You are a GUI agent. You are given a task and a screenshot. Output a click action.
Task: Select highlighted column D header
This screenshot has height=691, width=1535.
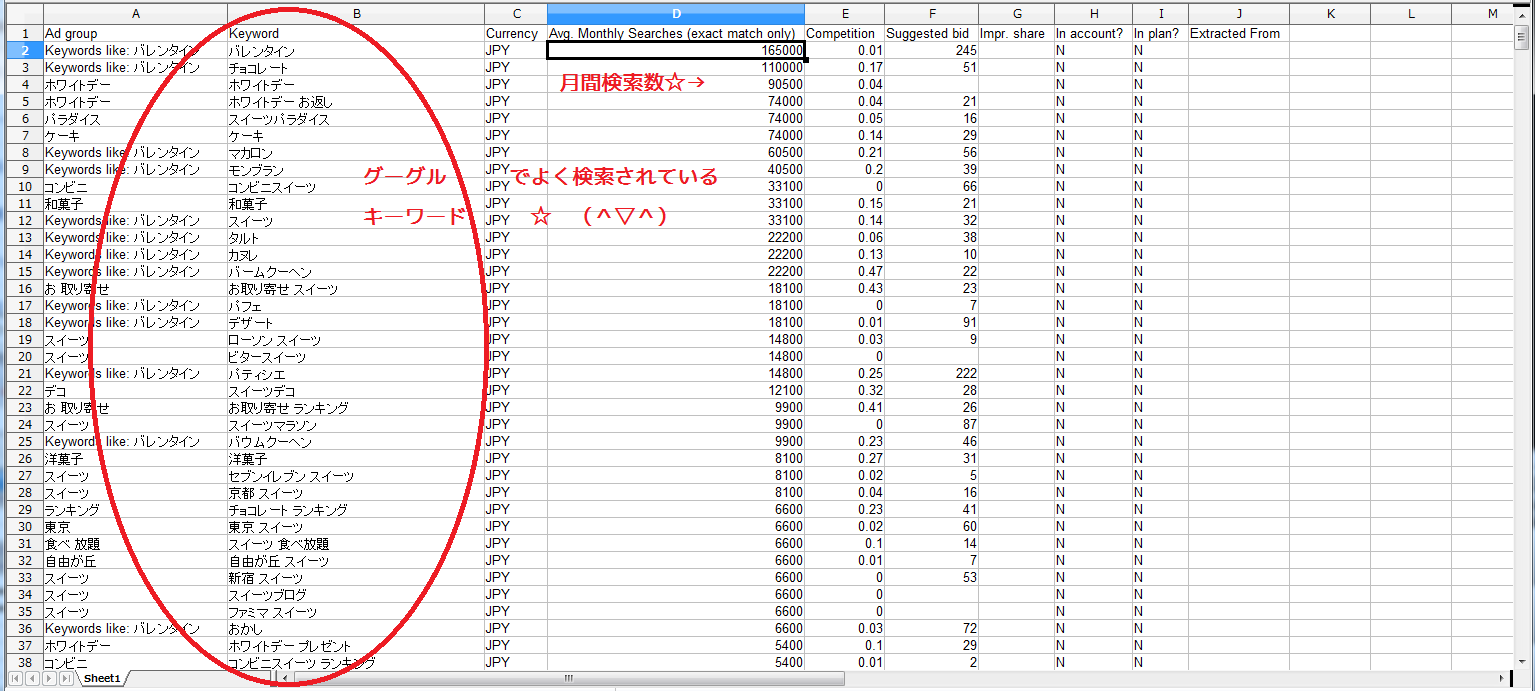pos(676,13)
